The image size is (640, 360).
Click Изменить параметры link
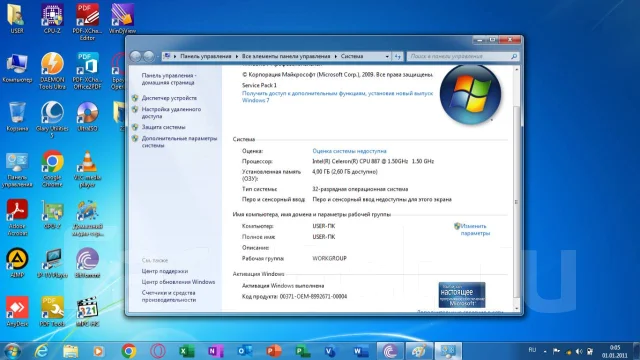coord(475,229)
